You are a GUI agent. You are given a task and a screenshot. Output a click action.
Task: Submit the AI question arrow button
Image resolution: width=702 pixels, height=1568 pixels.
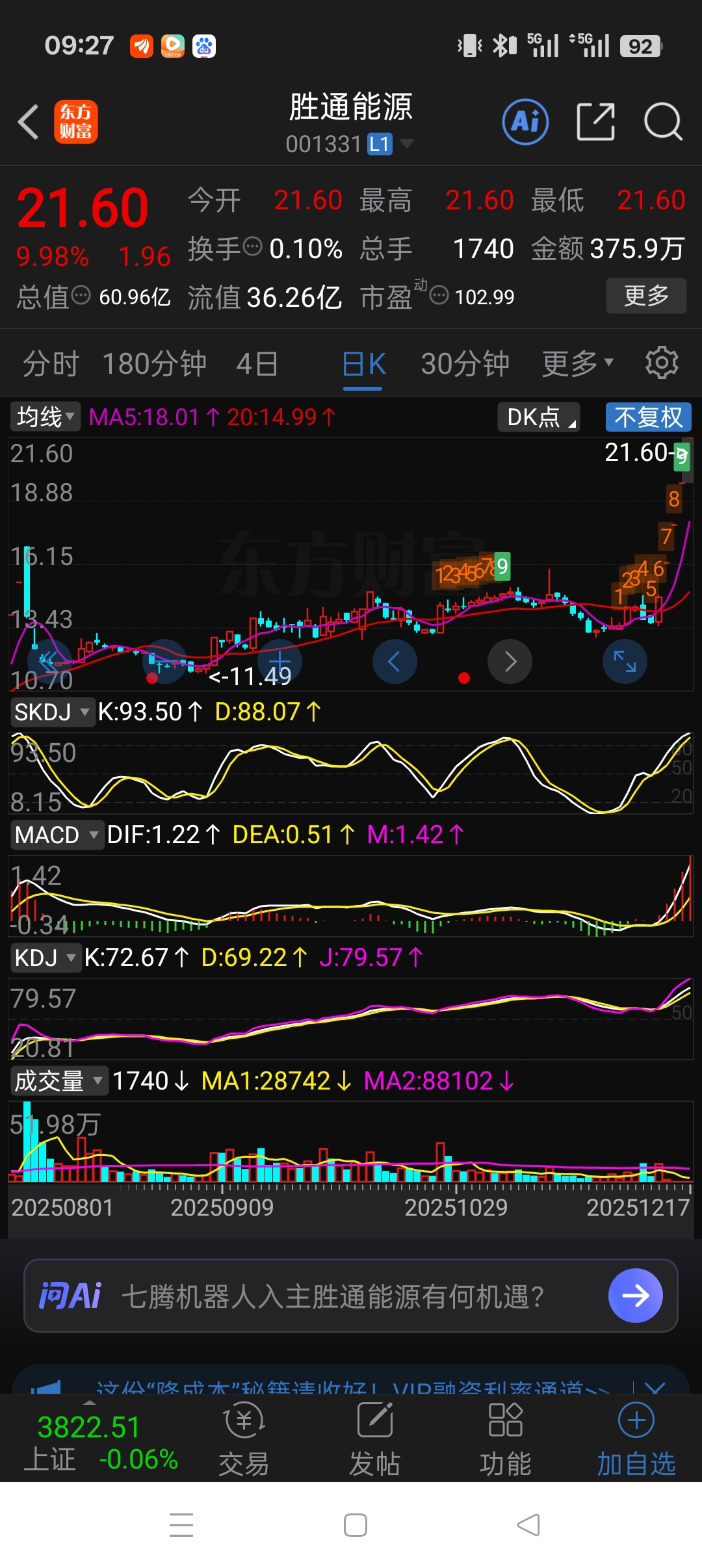tap(636, 1296)
